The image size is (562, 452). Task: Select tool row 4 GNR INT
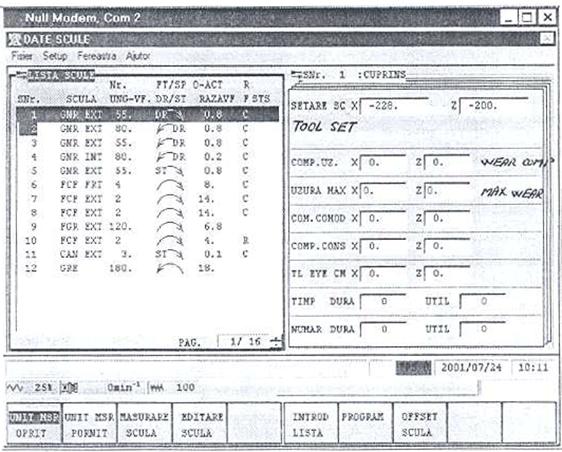click(x=147, y=157)
